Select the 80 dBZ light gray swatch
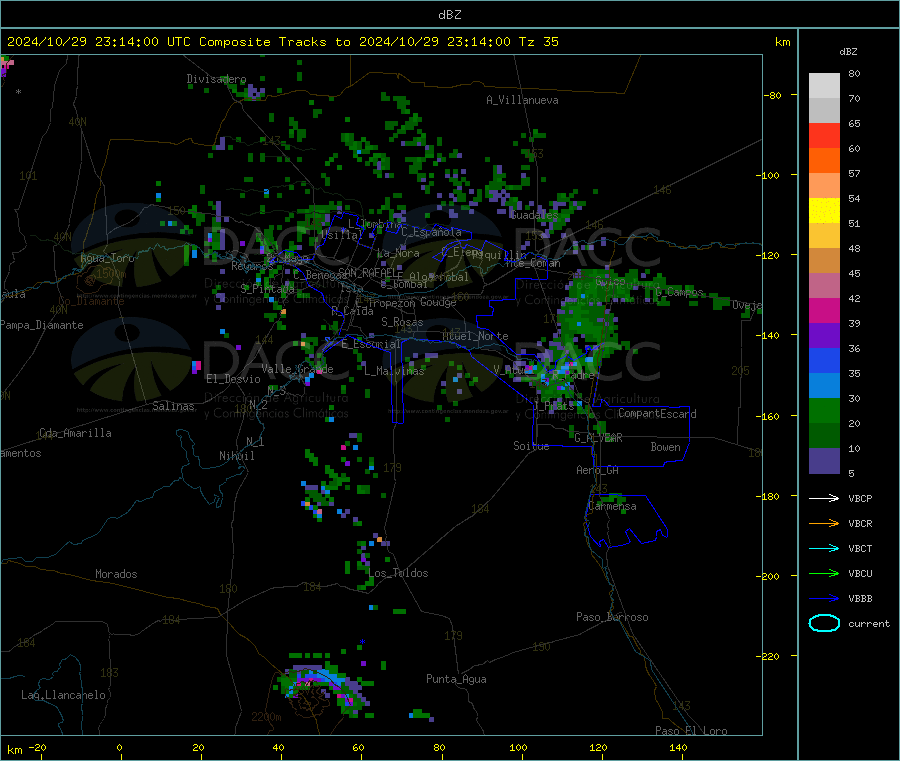 (x=824, y=86)
